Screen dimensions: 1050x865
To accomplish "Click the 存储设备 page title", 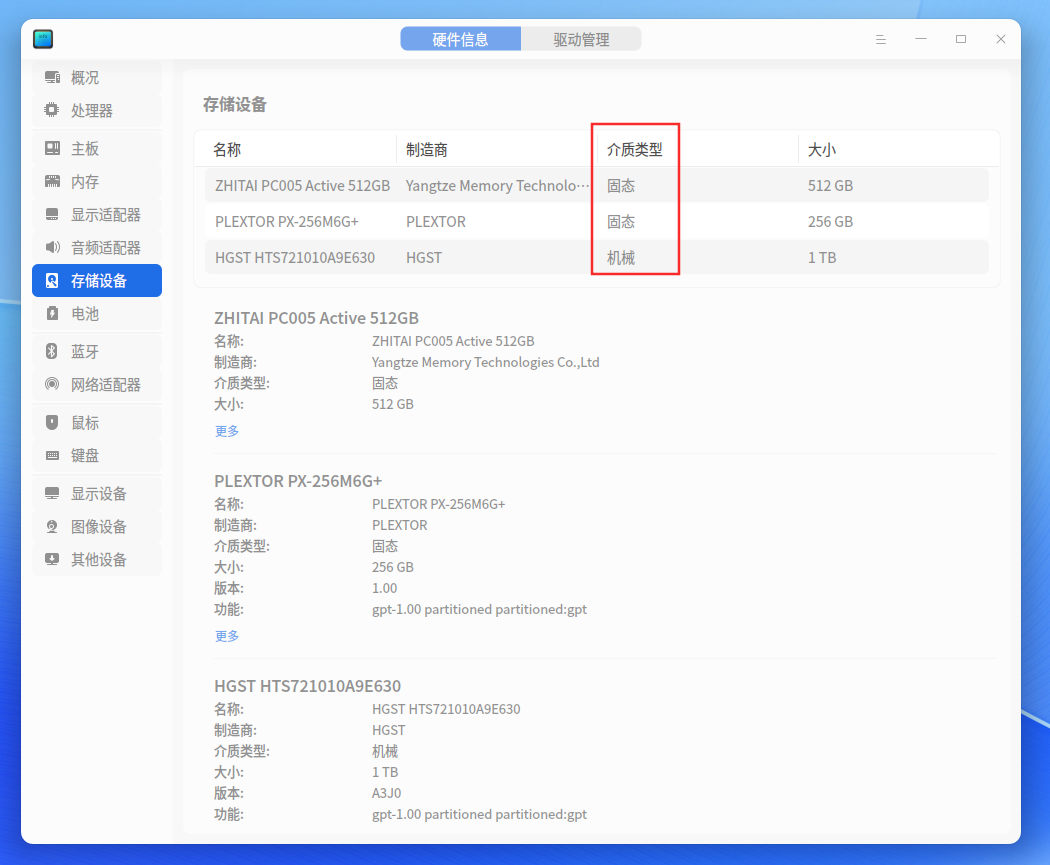I will pos(234,104).
